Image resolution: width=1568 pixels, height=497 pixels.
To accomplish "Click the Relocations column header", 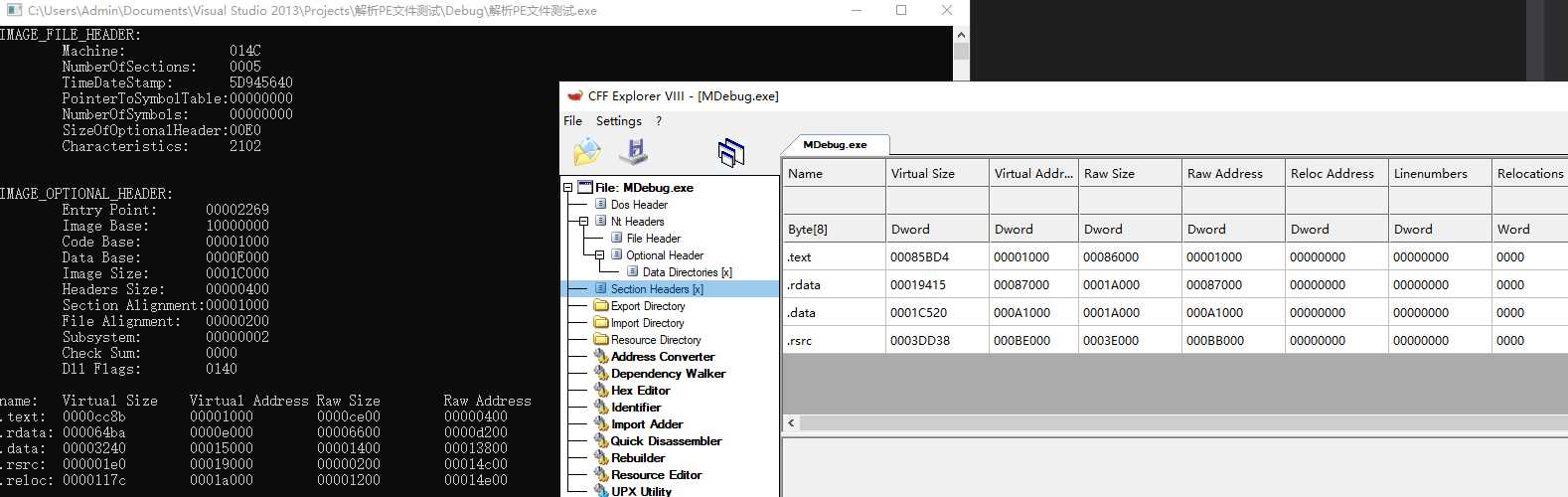I will tap(1530, 173).
